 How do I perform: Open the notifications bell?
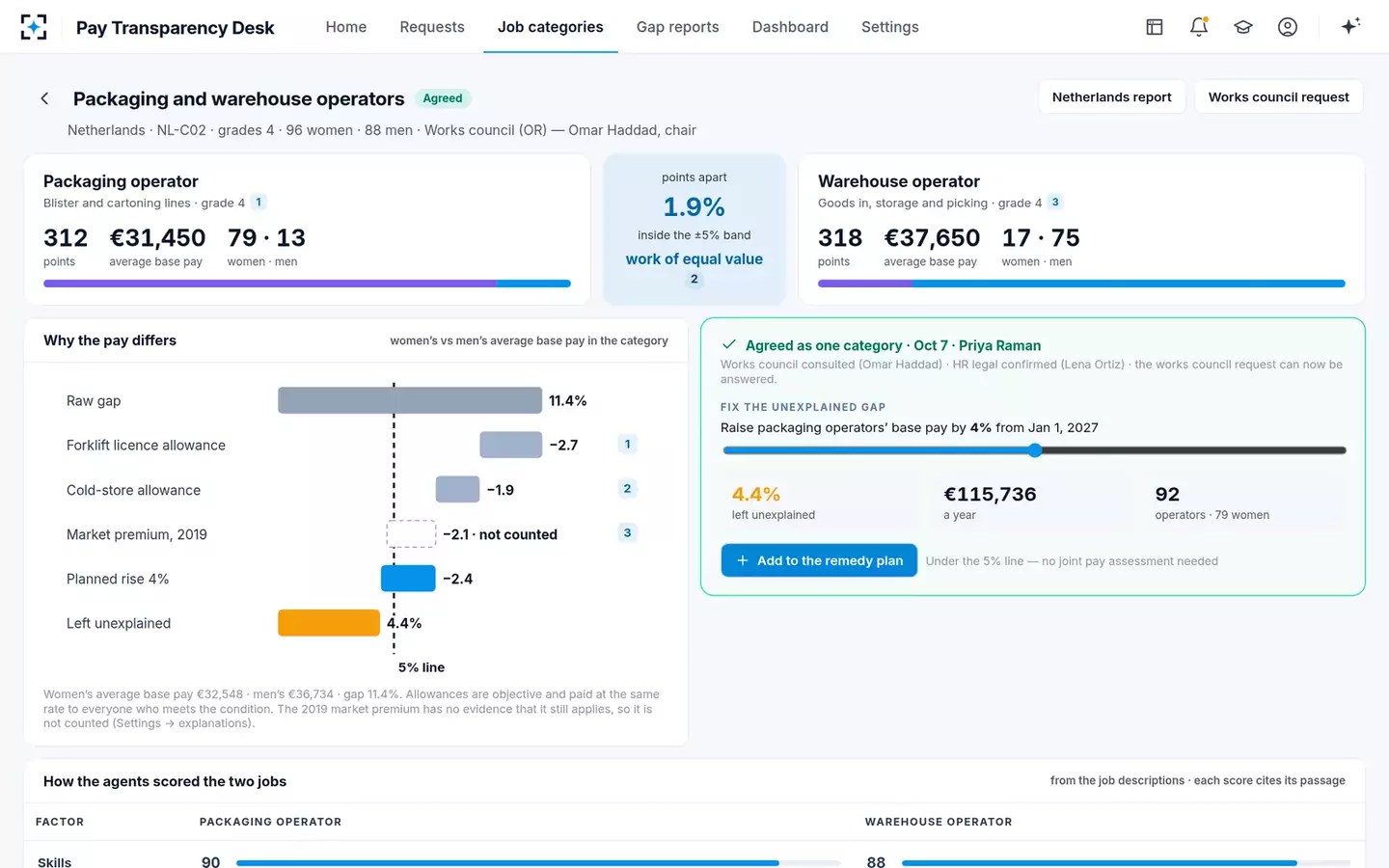1199,27
